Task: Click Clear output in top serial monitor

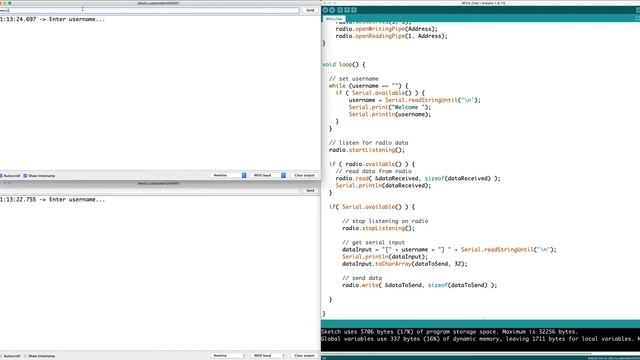Action: coord(304,176)
